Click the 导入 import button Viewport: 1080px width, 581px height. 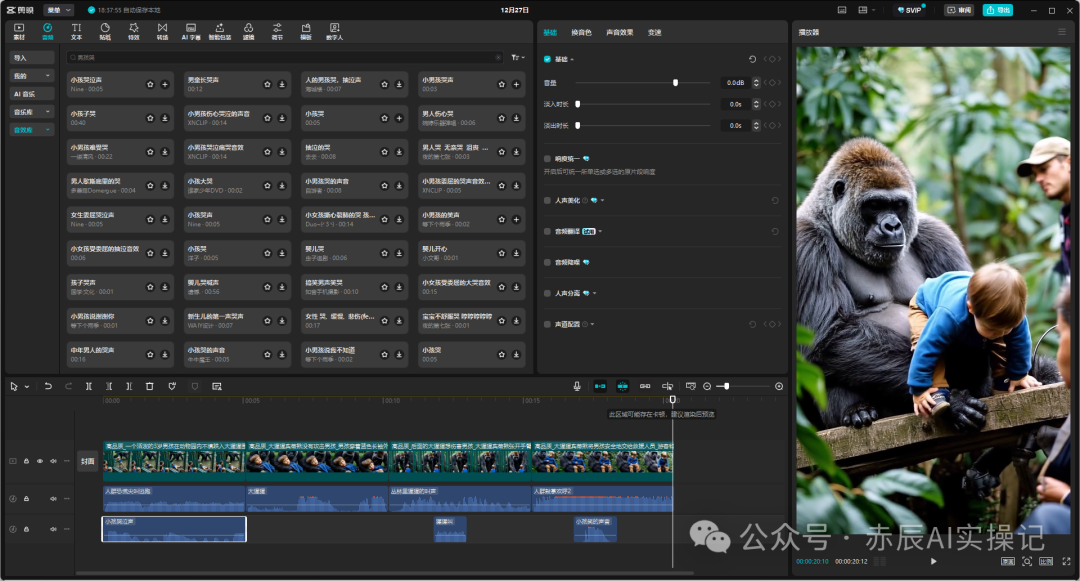pyautogui.click(x=32, y=58)
